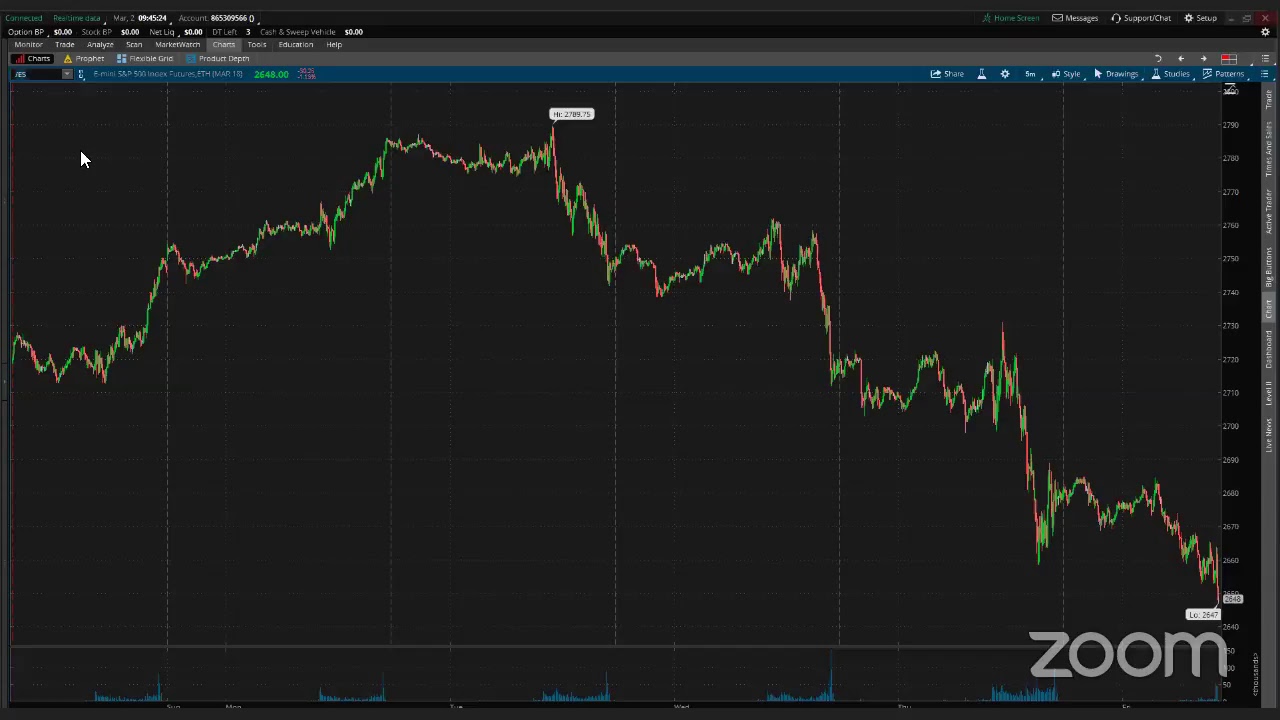Switch to the Monitor main tab
The image size is (1280, 720).
[x=28, y=44]
